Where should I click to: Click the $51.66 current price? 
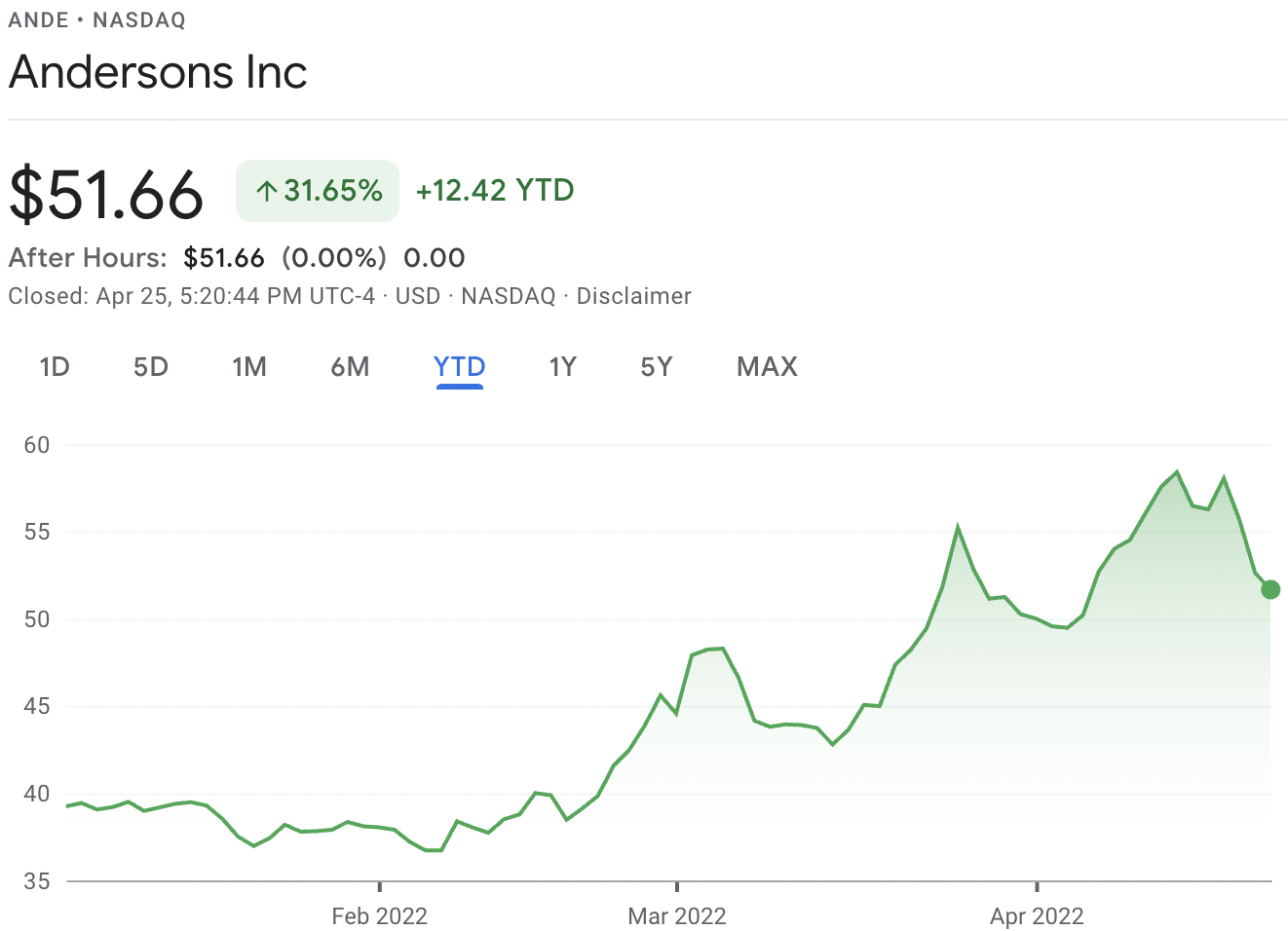tap(106, 194)
